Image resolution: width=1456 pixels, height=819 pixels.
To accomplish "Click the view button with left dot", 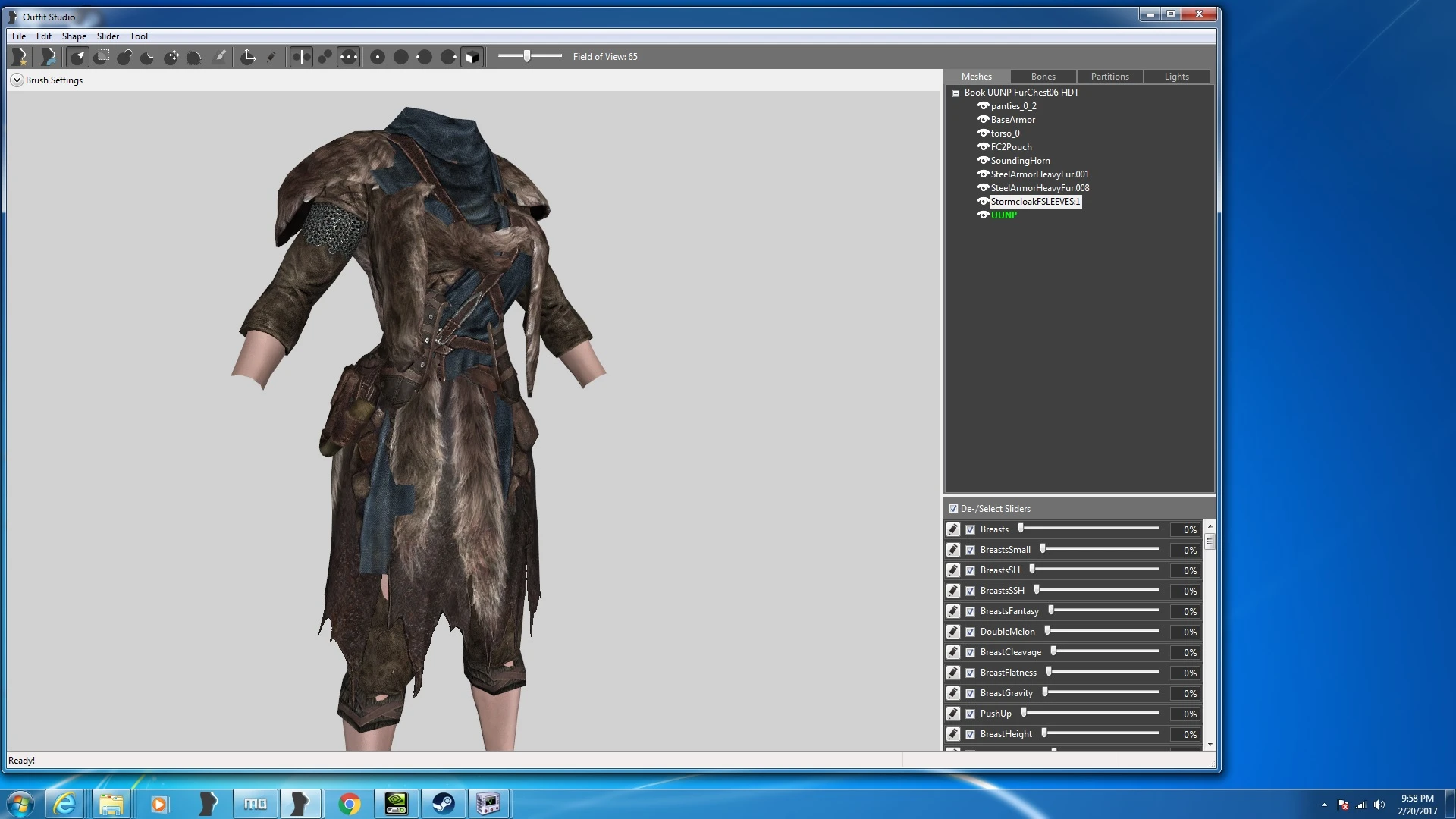I will point(425,57).
